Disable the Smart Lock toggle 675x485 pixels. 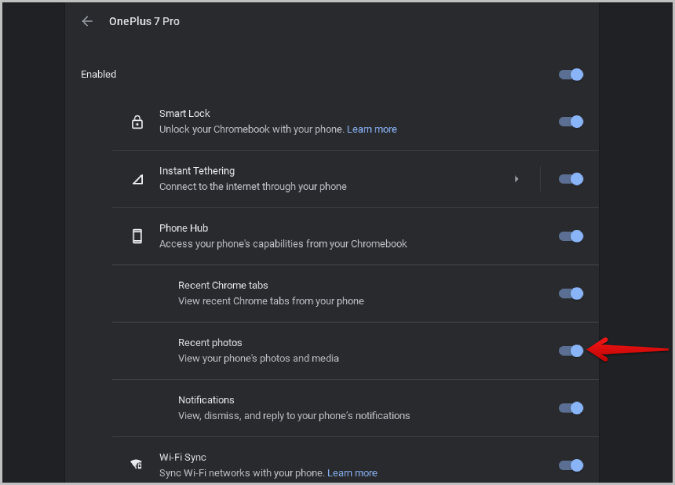click(571, 122)
